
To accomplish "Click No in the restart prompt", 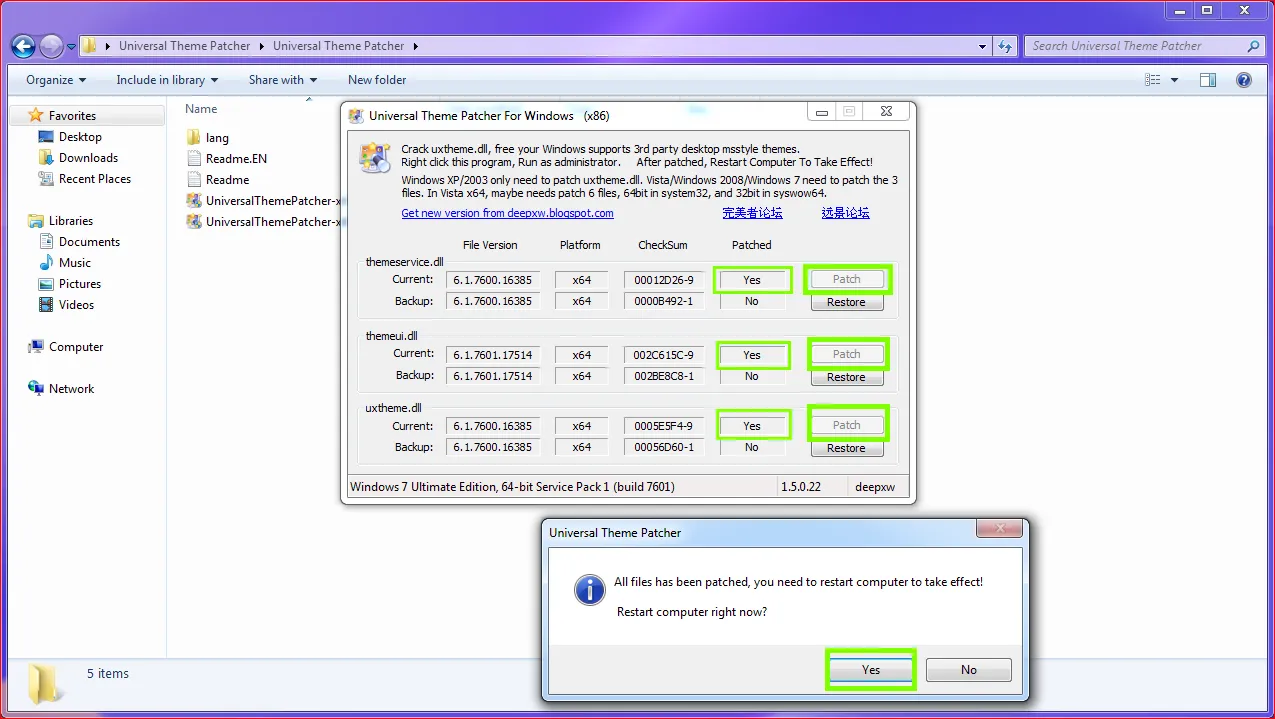I will (x=968, y=670).
